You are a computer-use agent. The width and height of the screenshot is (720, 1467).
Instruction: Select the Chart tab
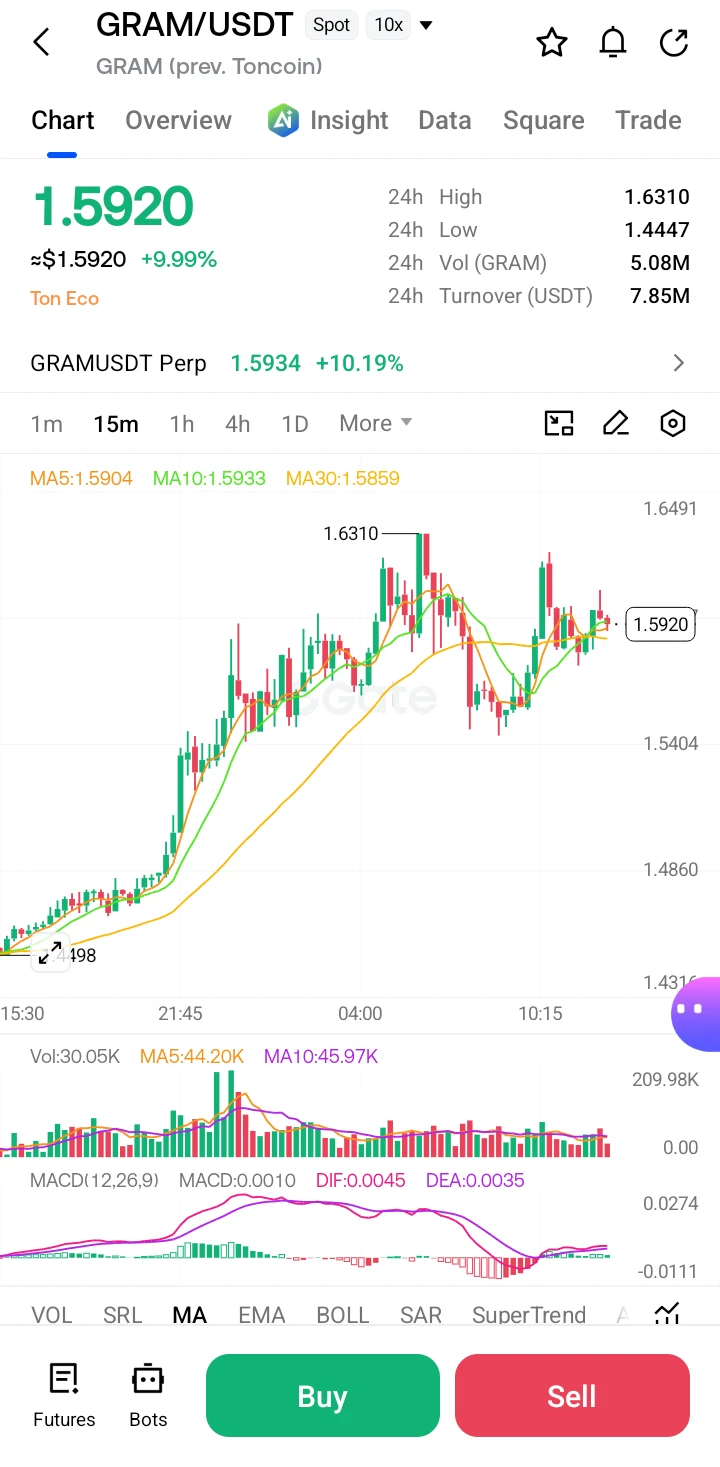(63, 120)
